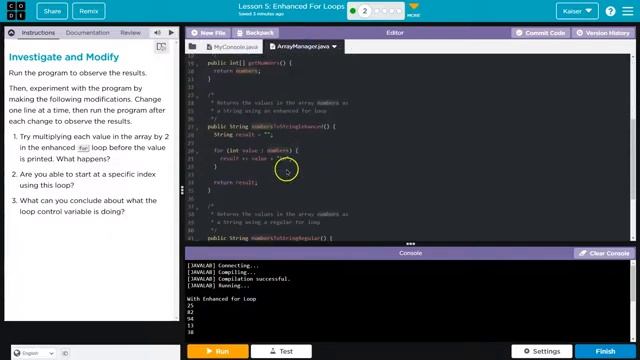Click the Editor panel header label

[x=395, y=33]
